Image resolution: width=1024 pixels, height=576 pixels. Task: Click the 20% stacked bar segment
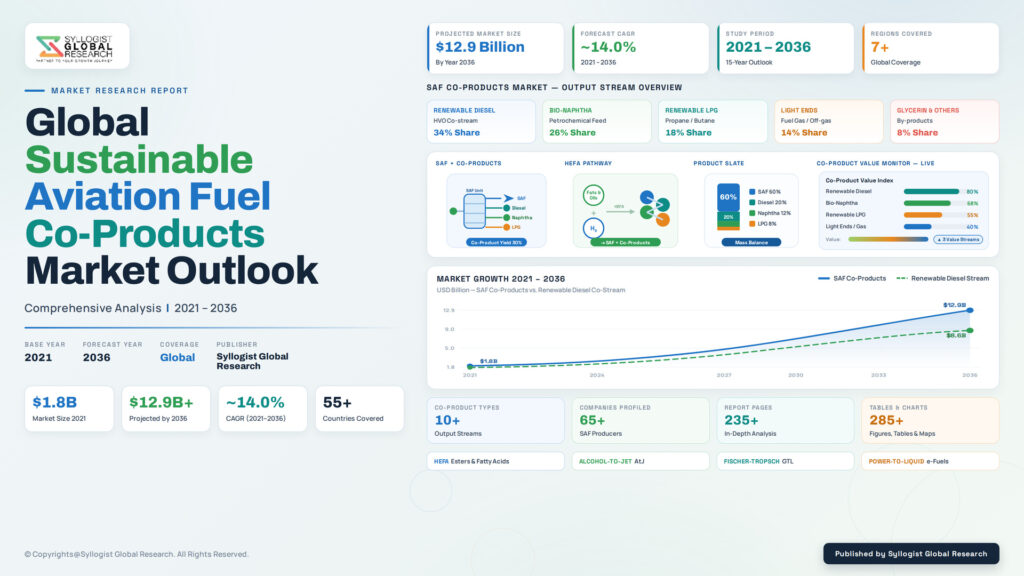click(728, 217)
